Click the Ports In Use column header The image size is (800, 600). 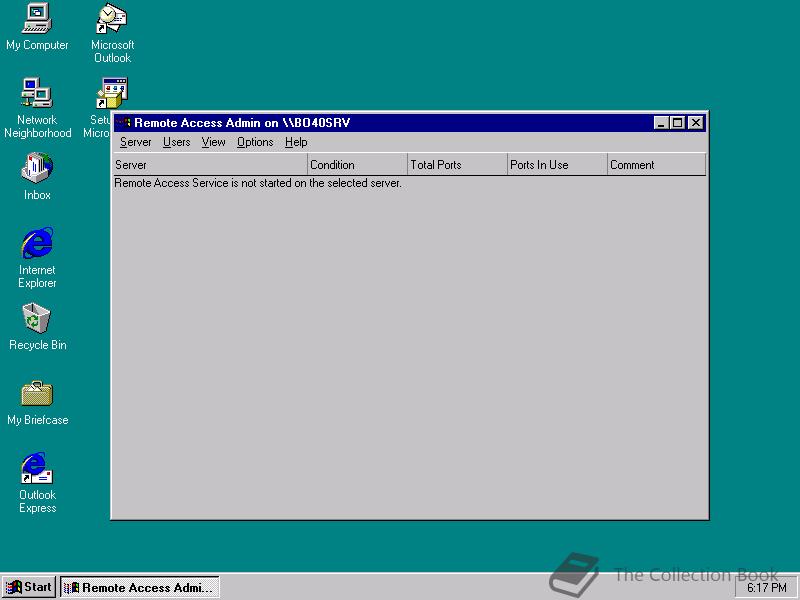(x=557, y=165)
